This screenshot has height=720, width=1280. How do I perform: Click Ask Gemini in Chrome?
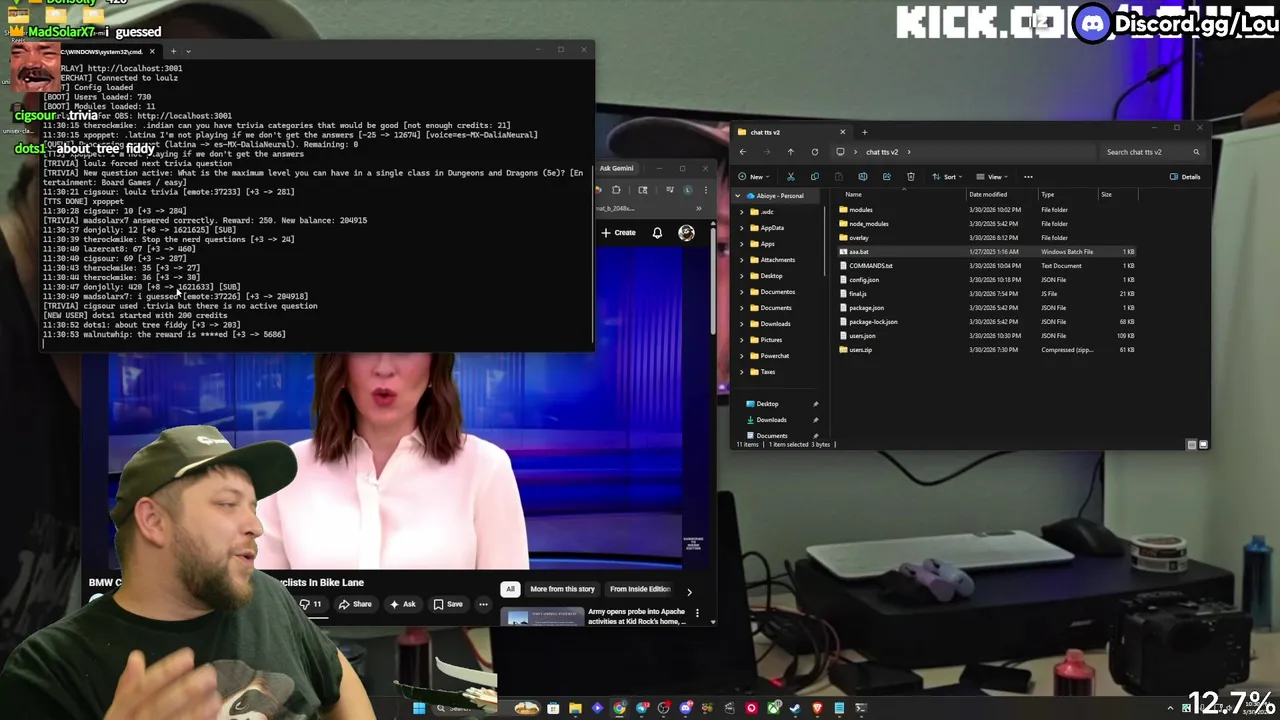tap(616, 168)
